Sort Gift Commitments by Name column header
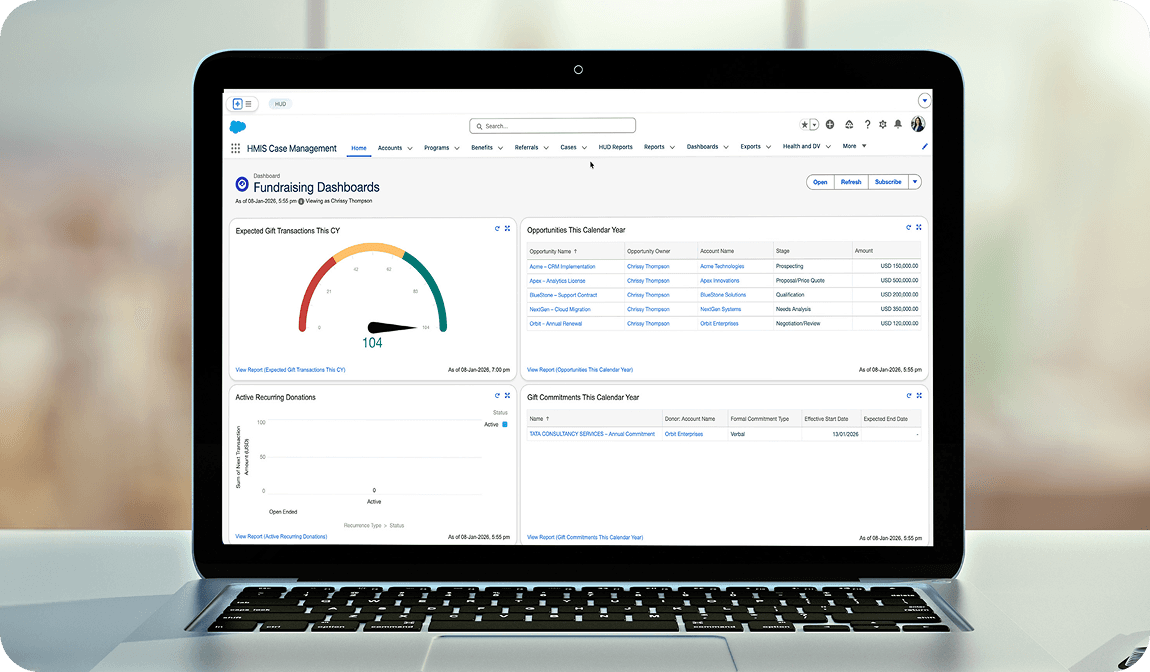The image size is (1150, 672). click(x=539, y=419)
